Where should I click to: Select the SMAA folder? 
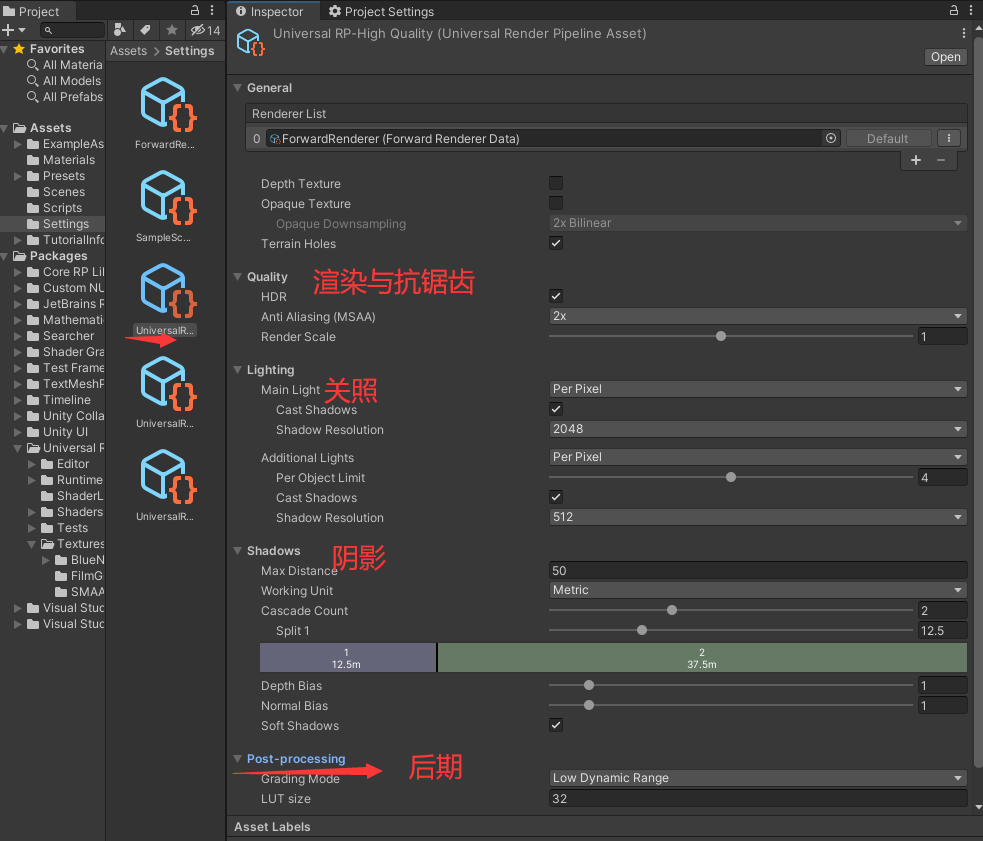coord(79,591)
